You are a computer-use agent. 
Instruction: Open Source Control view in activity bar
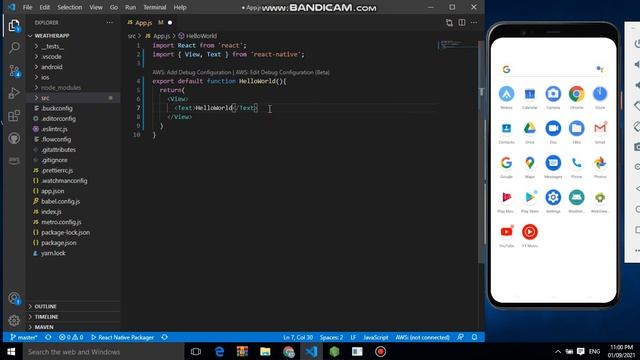coord(14,71)
